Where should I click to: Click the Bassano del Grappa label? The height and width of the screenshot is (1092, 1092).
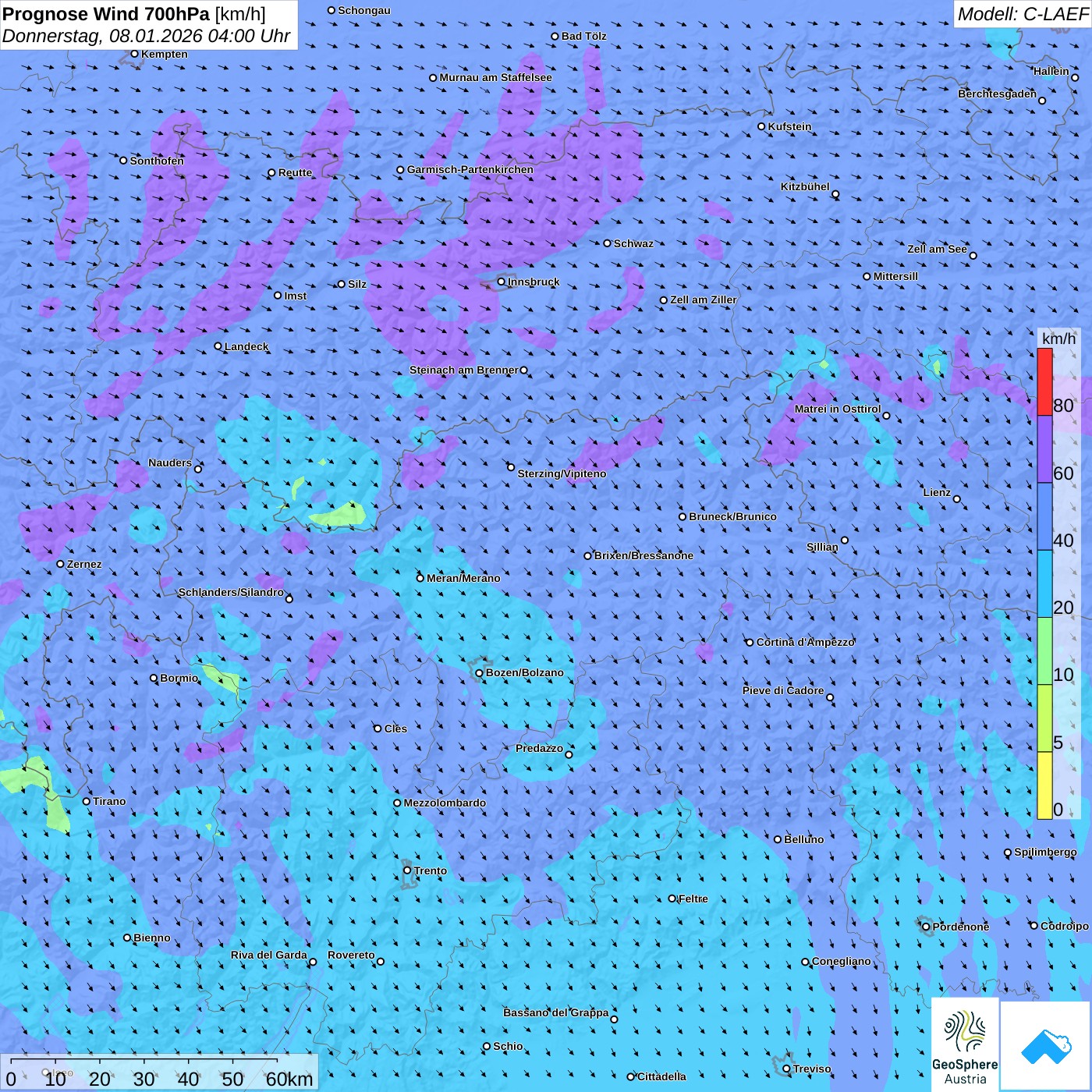pos(556,1012)
